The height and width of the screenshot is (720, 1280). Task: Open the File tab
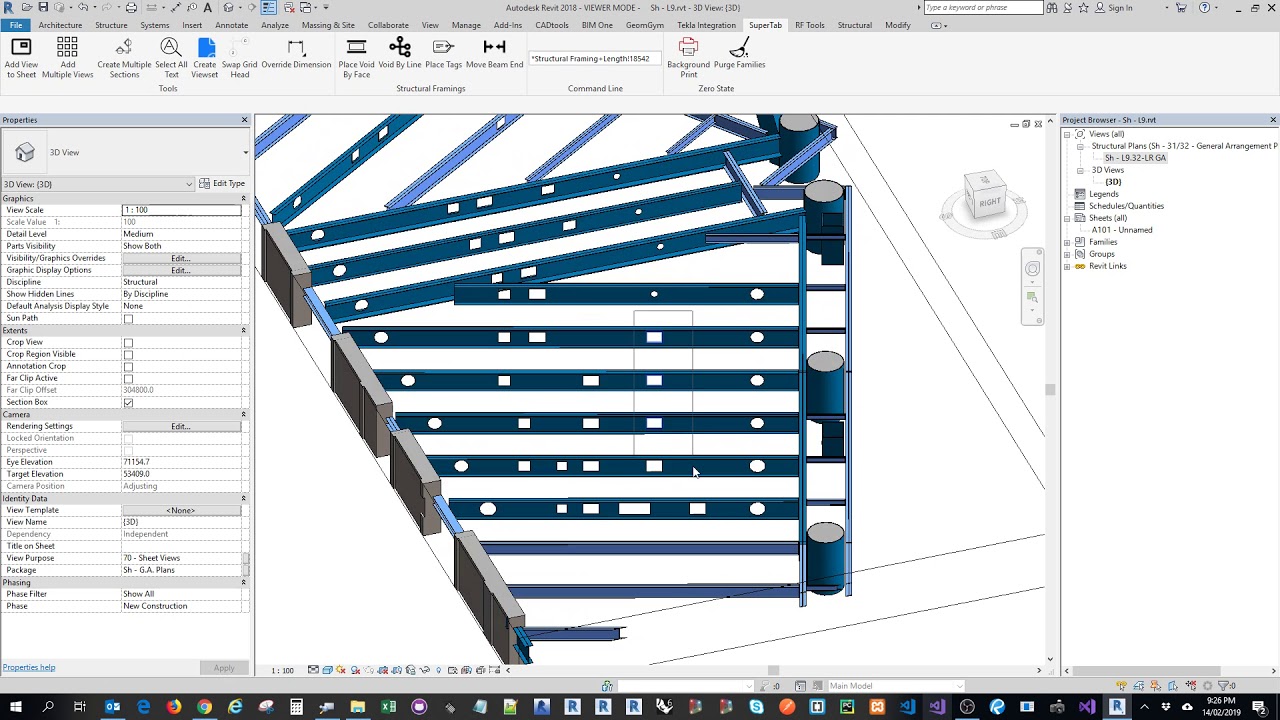pyautogui.click(x=15, y=25)
